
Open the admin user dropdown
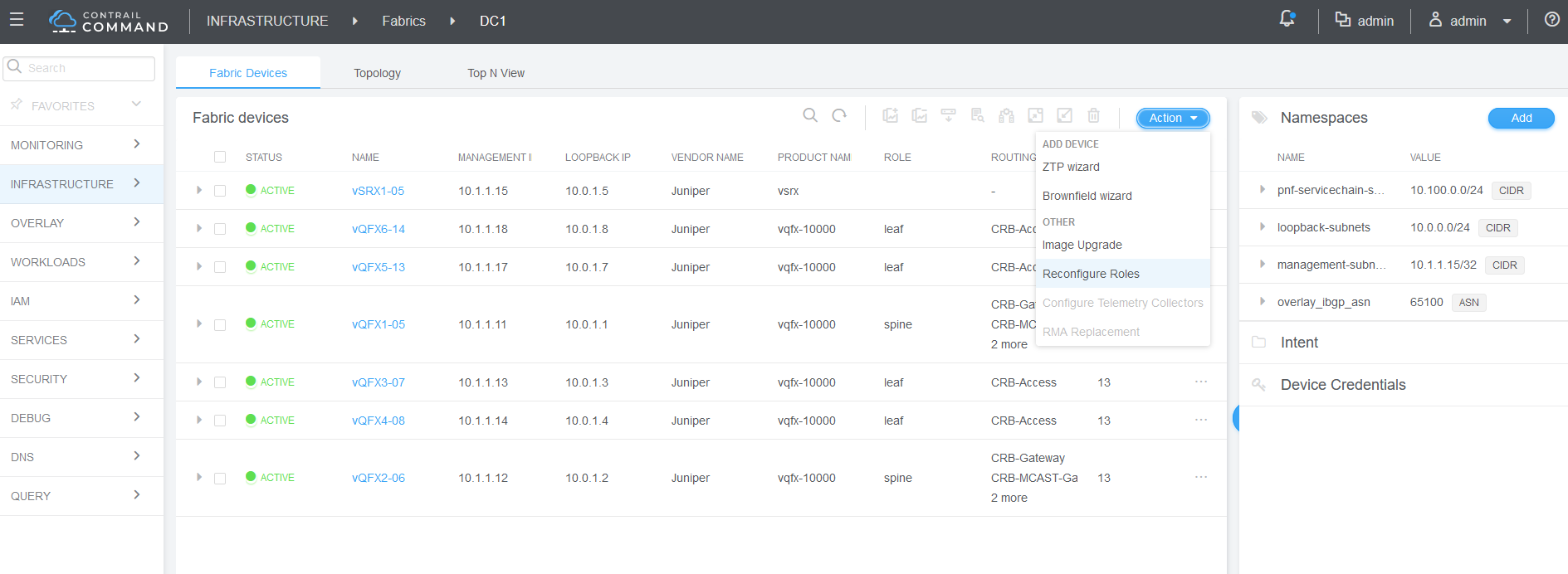pos(1469,21)
